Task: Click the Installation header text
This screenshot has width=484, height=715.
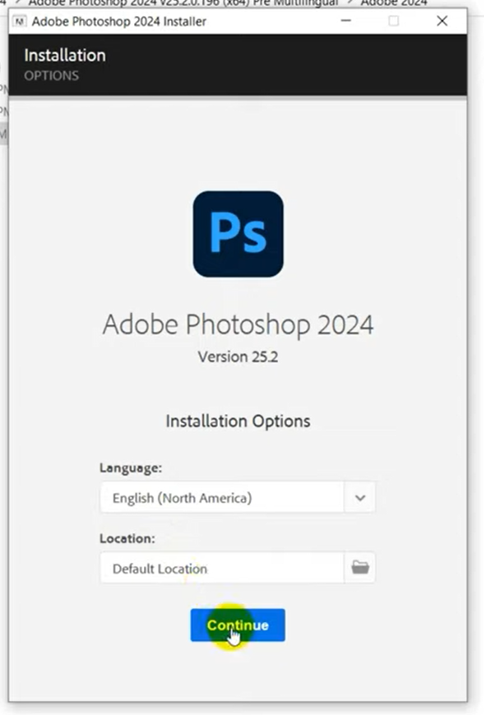Action: pos(65,55)
